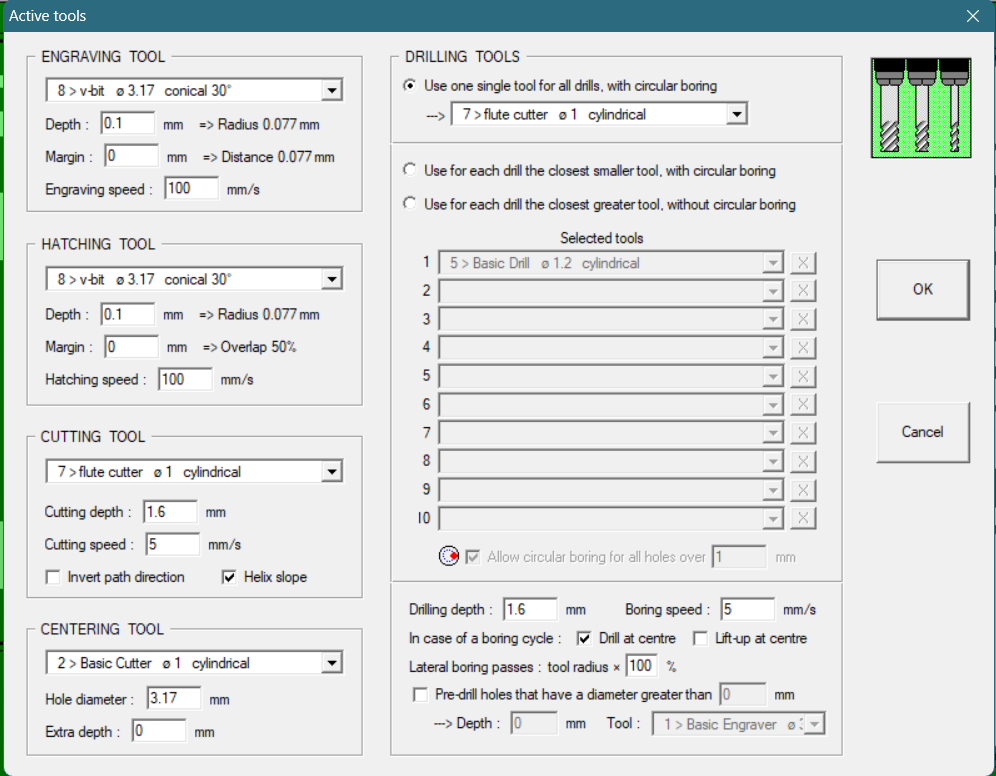Open selected tools row 6 dropdown
Screen dimensions: 996x776
[772, 405]
